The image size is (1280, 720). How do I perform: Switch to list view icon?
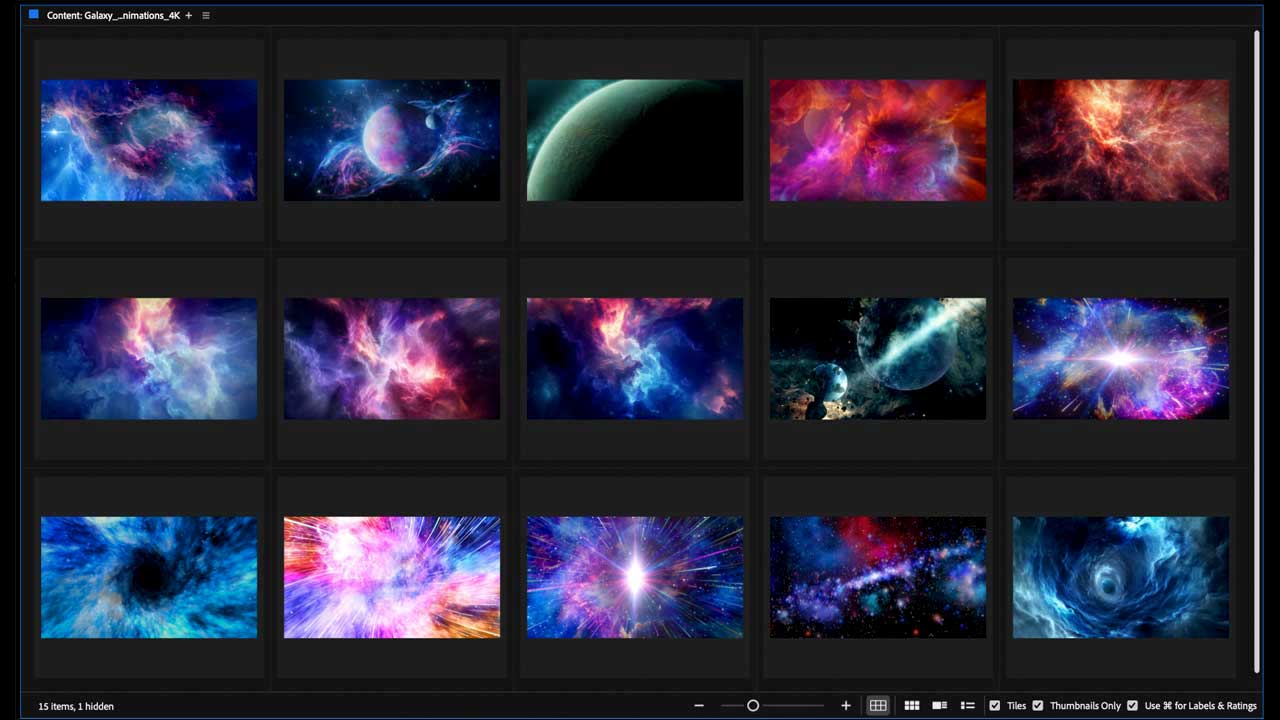point(968,706)
